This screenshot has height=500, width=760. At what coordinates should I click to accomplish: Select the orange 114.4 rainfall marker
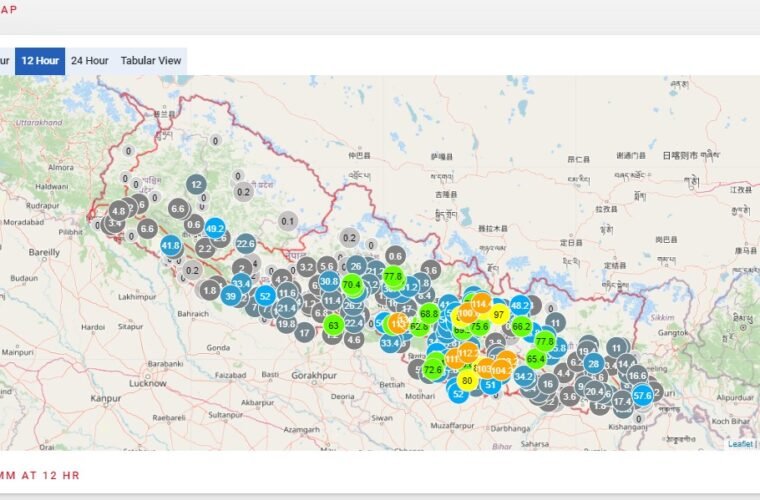481,303
